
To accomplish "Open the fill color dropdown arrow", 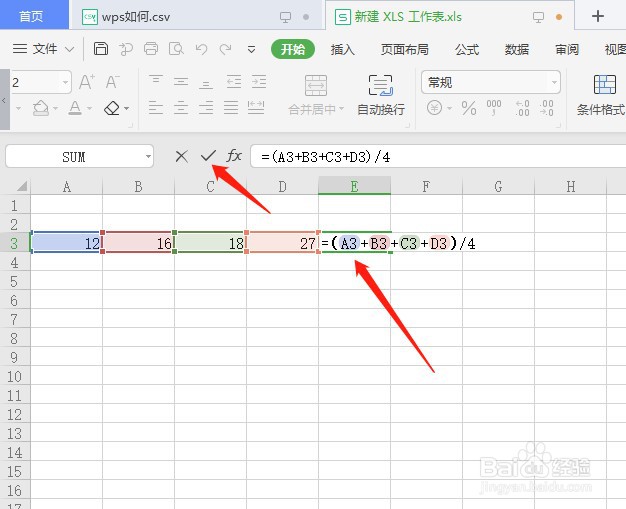I will coord(55,108).
